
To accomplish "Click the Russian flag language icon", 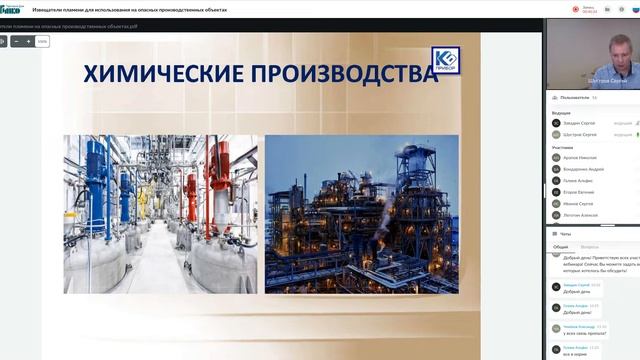I will 636,9.
